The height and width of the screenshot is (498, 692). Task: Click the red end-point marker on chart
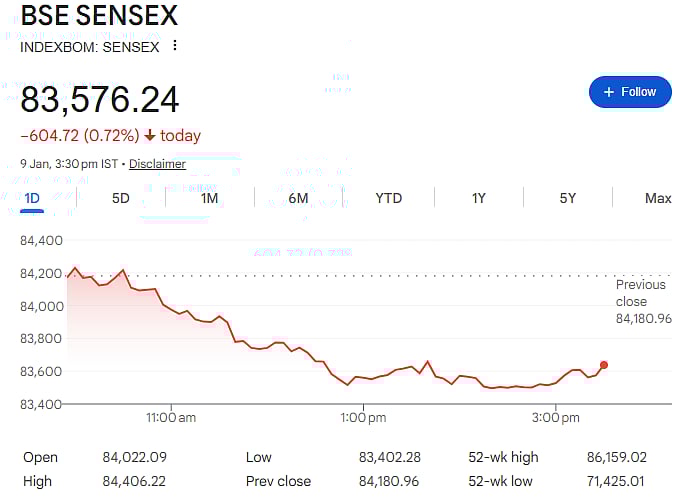coord(603,365)
